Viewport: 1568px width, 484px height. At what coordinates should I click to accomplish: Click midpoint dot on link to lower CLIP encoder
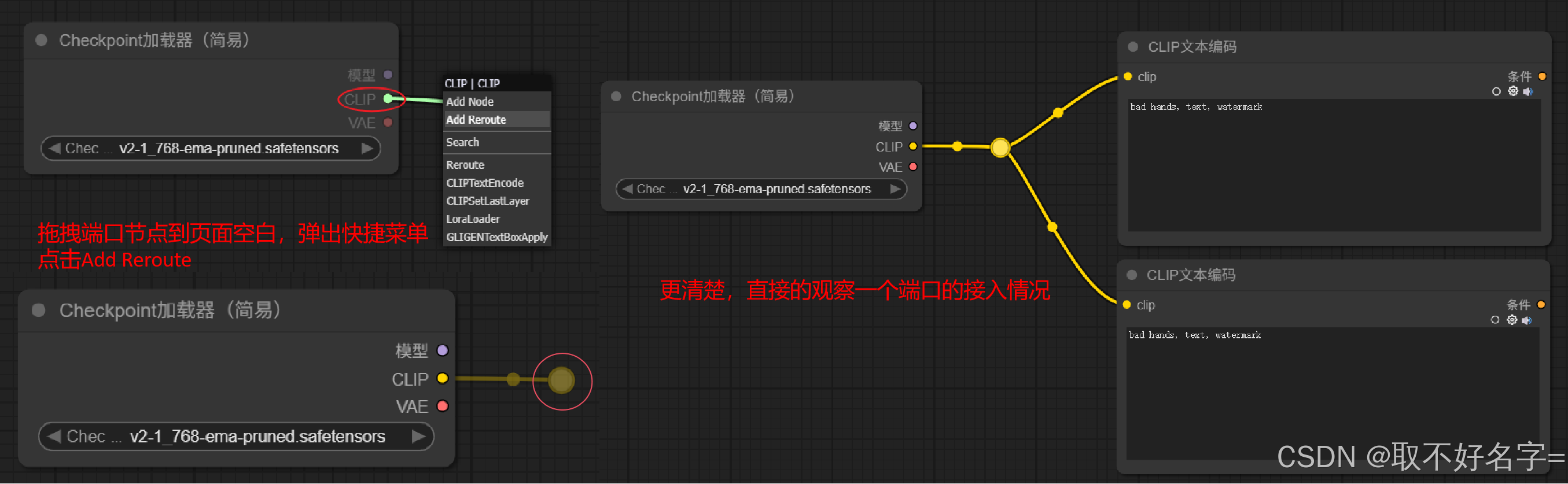(x=1052, y=227)
